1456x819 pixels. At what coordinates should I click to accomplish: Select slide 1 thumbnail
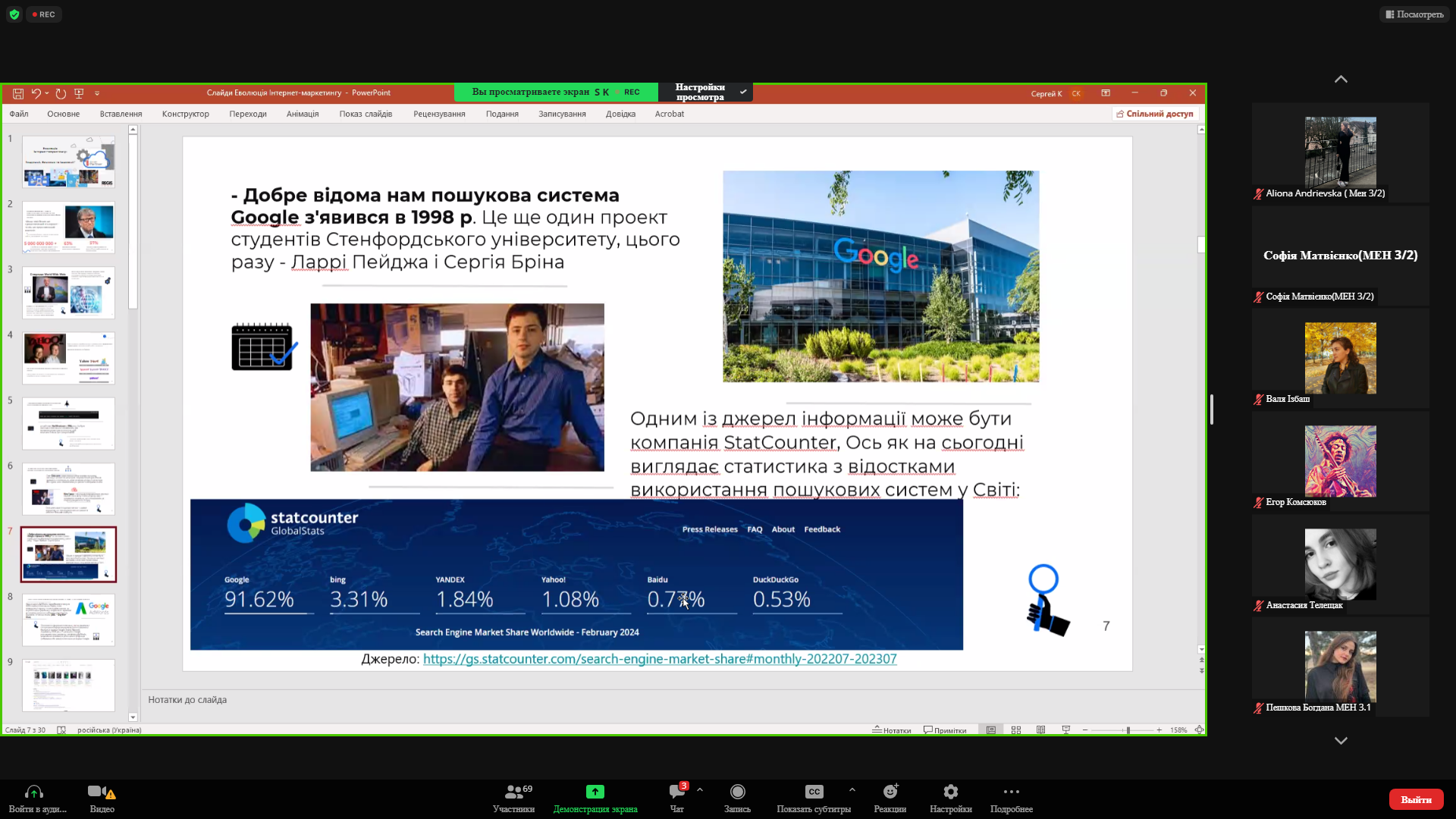click(68, 162)
